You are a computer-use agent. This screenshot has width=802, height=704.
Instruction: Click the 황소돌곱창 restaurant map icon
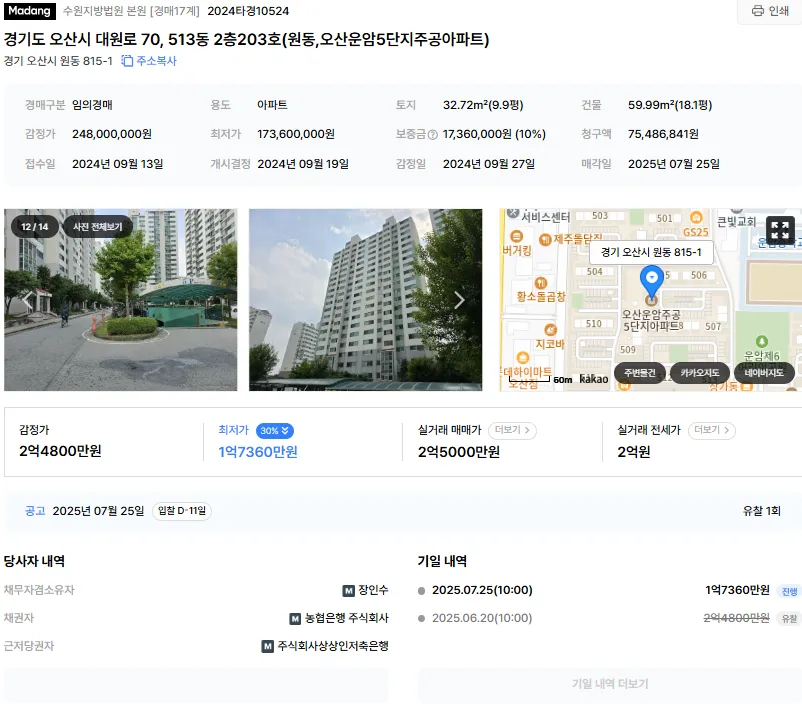541,283
